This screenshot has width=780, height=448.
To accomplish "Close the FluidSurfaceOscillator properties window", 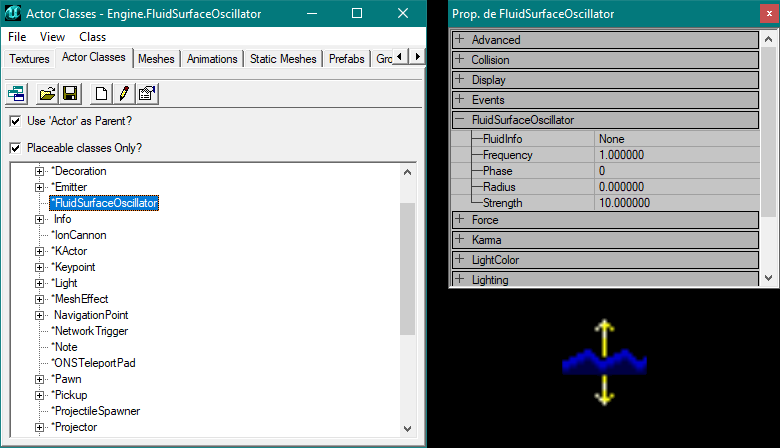I will click(770, 14).
